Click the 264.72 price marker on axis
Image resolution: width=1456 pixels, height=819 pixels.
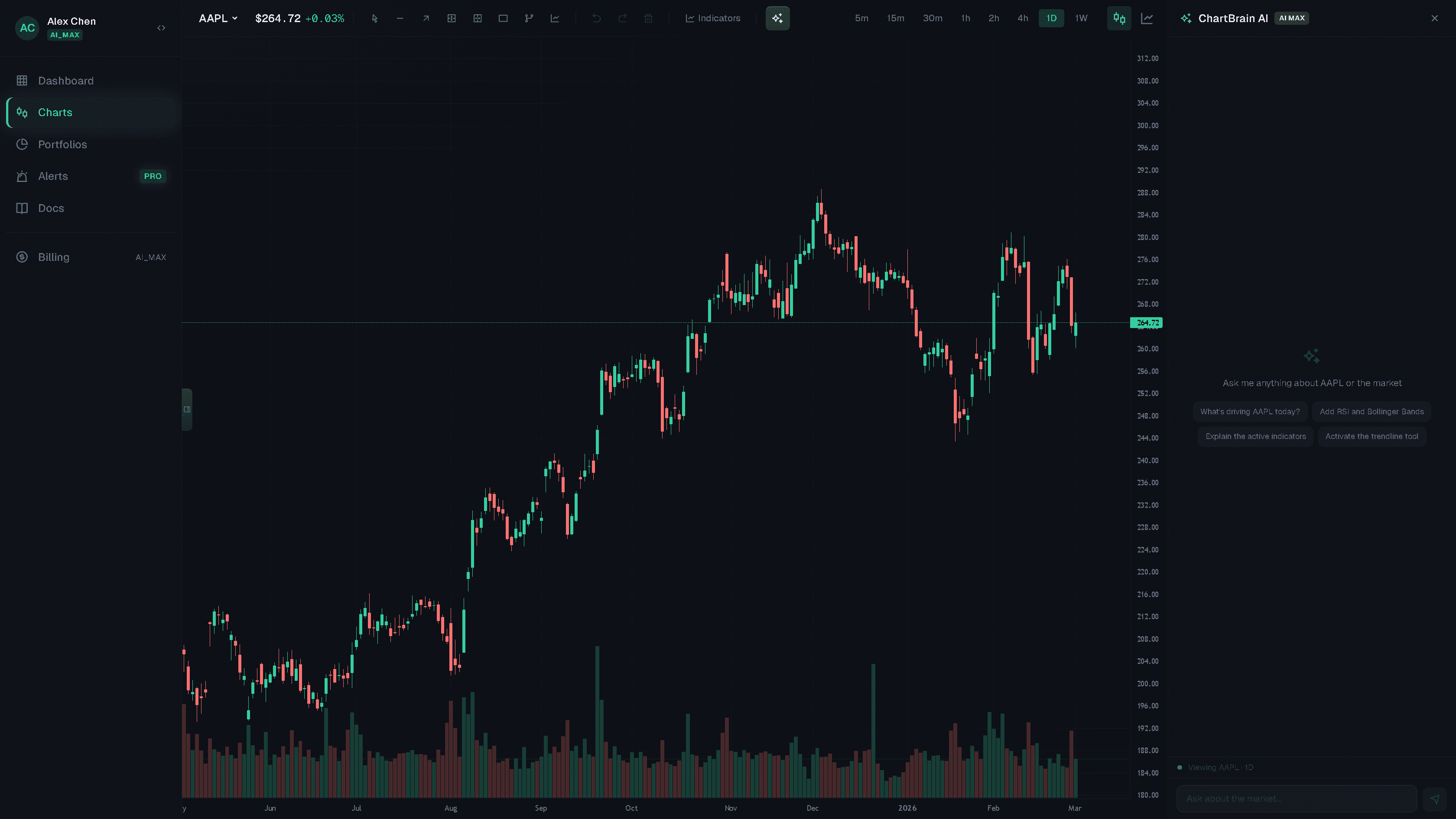click(1147, 323)
